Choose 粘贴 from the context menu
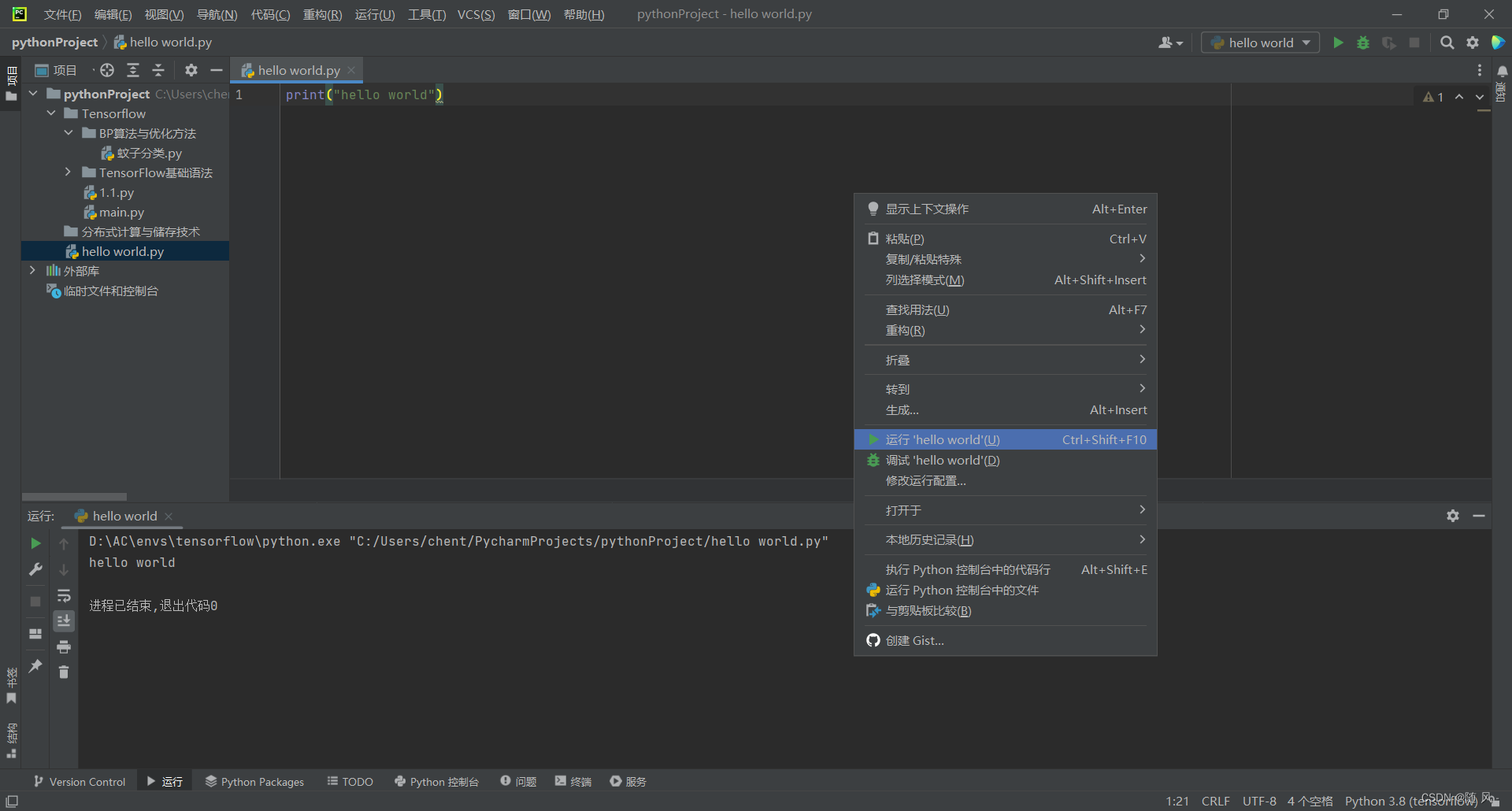Viewport: 1512px width, 811px height. tap(1006, 239)
